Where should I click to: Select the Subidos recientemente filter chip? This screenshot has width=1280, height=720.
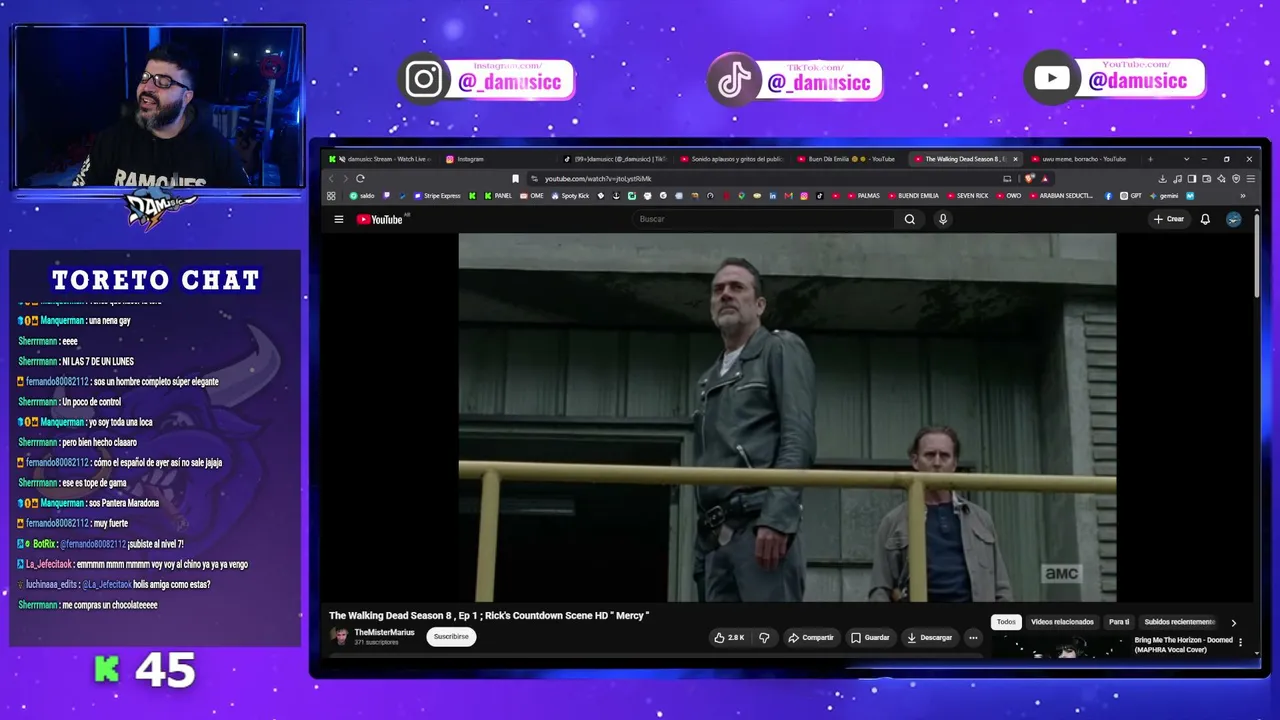coord(1180,622)
